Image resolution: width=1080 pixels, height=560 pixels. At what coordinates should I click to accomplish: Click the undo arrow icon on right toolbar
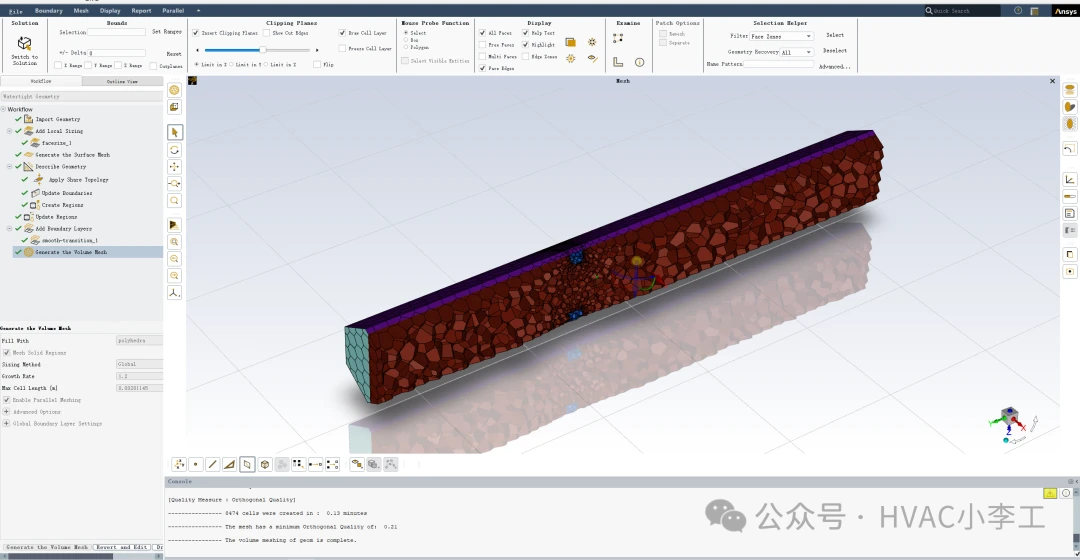(x=1070, y=149)
